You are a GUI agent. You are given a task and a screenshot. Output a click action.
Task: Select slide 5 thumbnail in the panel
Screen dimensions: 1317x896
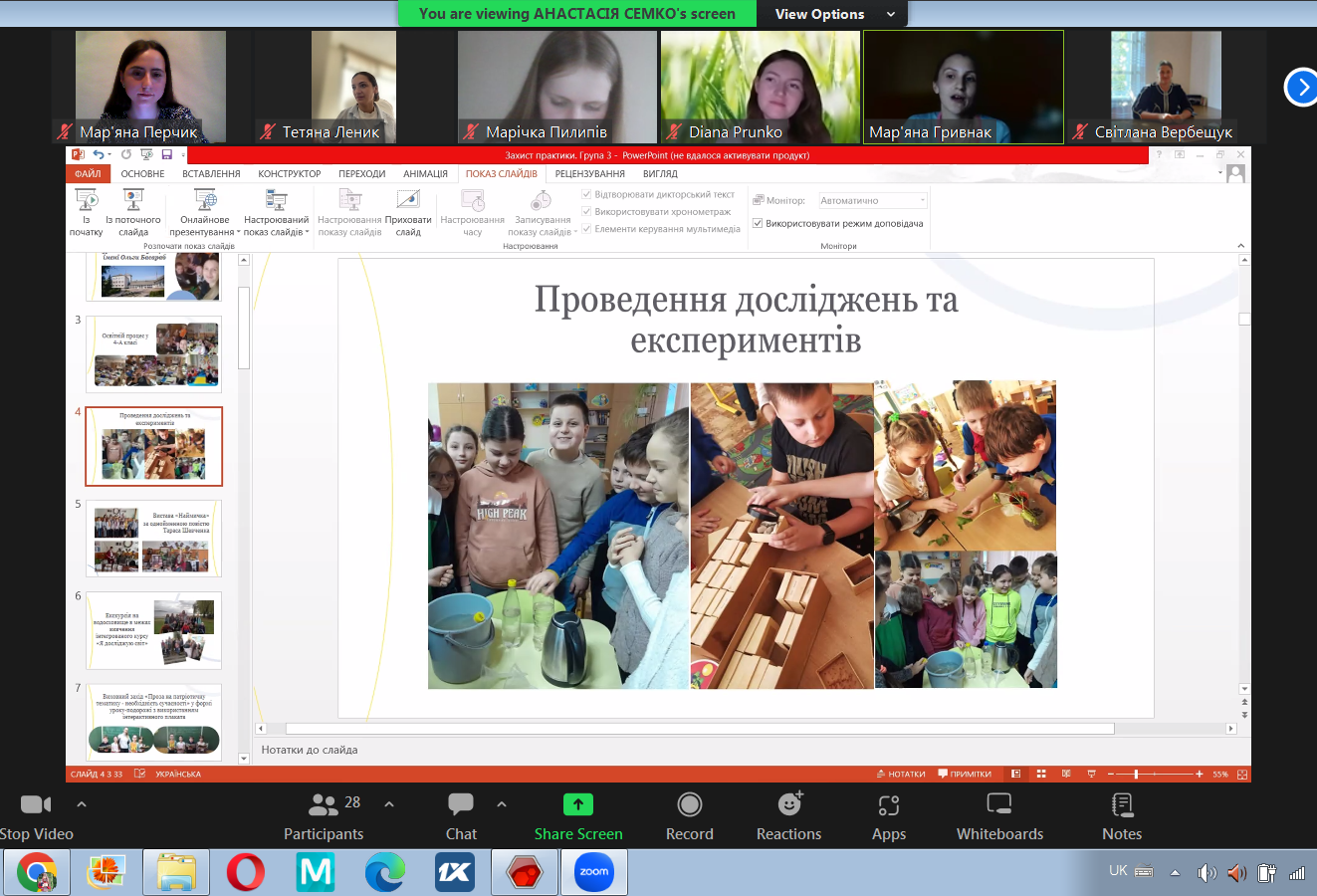[x=153, y=539]
